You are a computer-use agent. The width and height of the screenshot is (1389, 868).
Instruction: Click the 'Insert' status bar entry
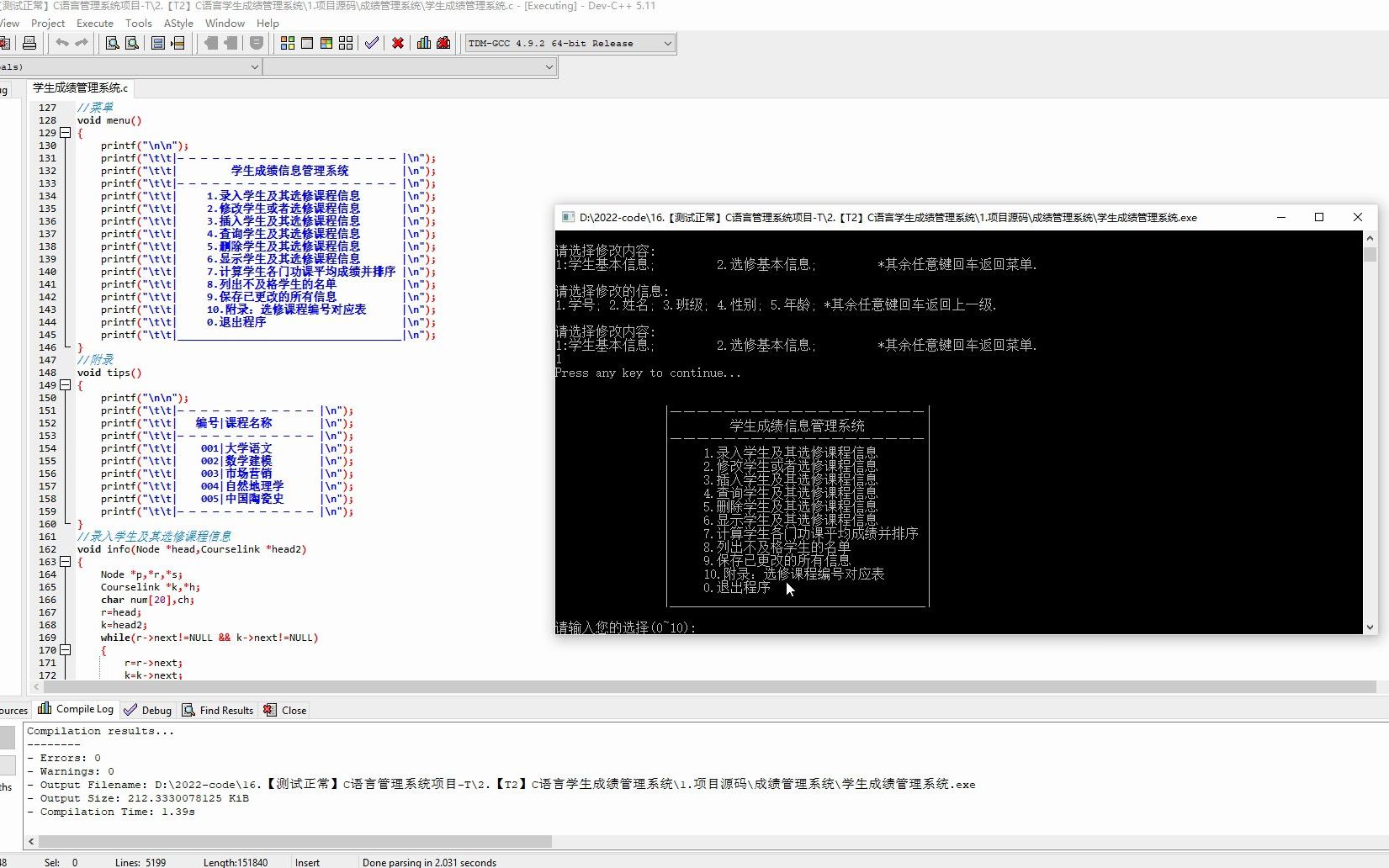[x=307, y=862]
